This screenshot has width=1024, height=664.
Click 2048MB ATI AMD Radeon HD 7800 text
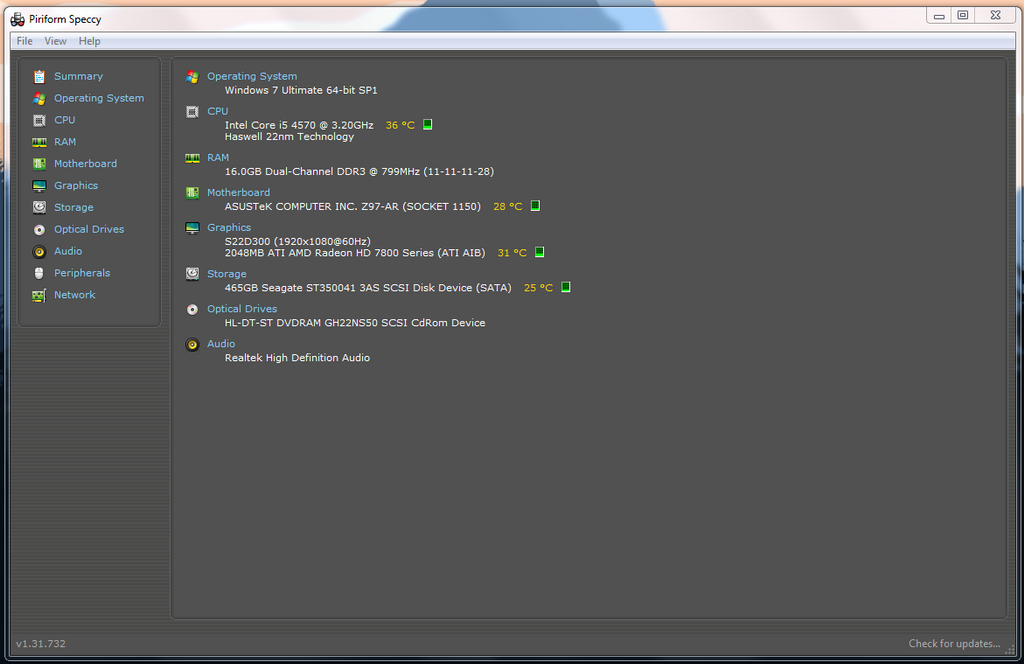pyautogui.click(x=355, y=253)
